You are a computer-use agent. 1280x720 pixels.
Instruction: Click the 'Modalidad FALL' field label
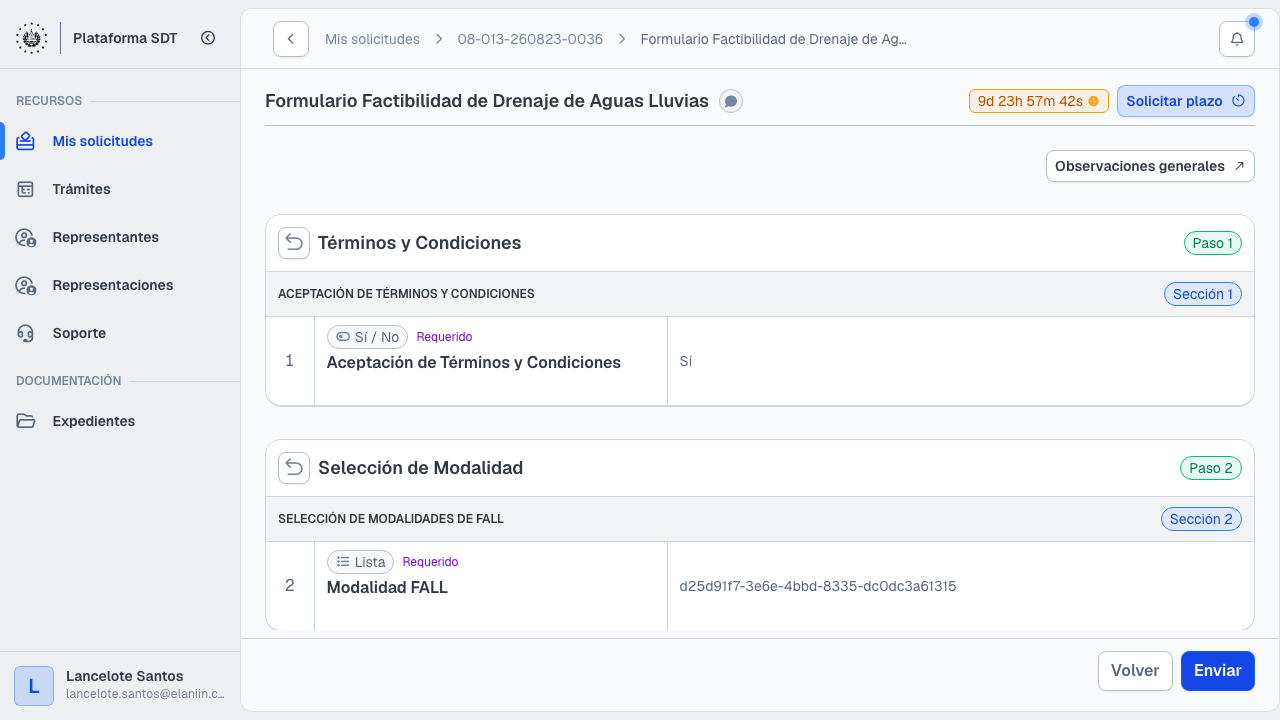pos(387,587)
